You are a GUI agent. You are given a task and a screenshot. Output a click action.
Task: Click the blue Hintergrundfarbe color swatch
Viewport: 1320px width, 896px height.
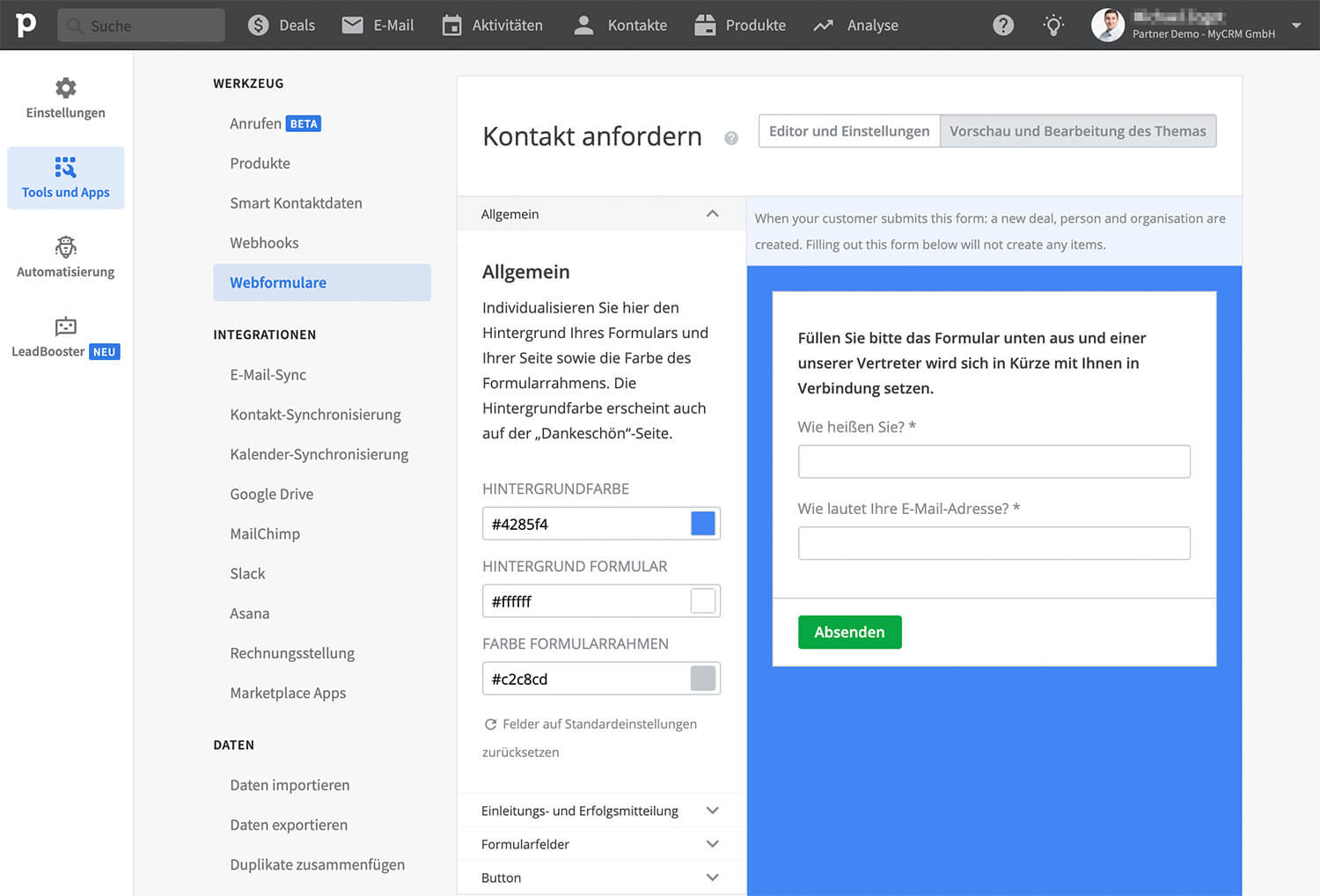coord(702,524)
